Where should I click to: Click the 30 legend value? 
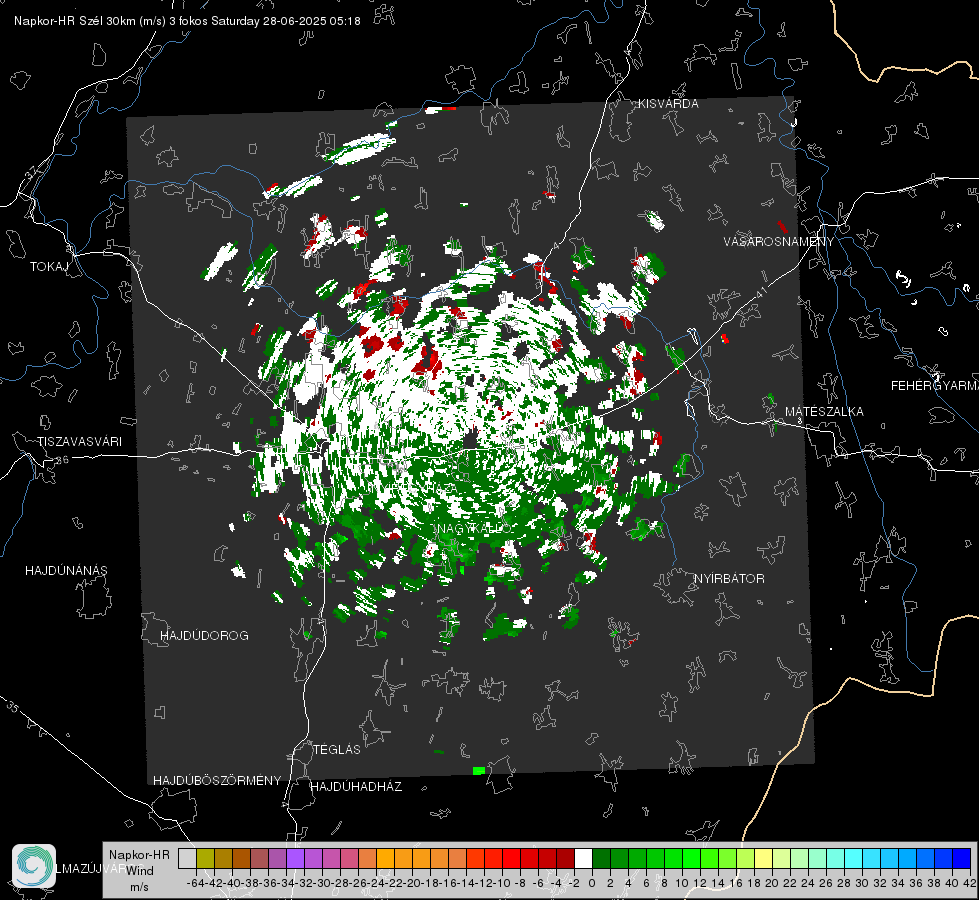pyautogui.click(x=862, y=883)
